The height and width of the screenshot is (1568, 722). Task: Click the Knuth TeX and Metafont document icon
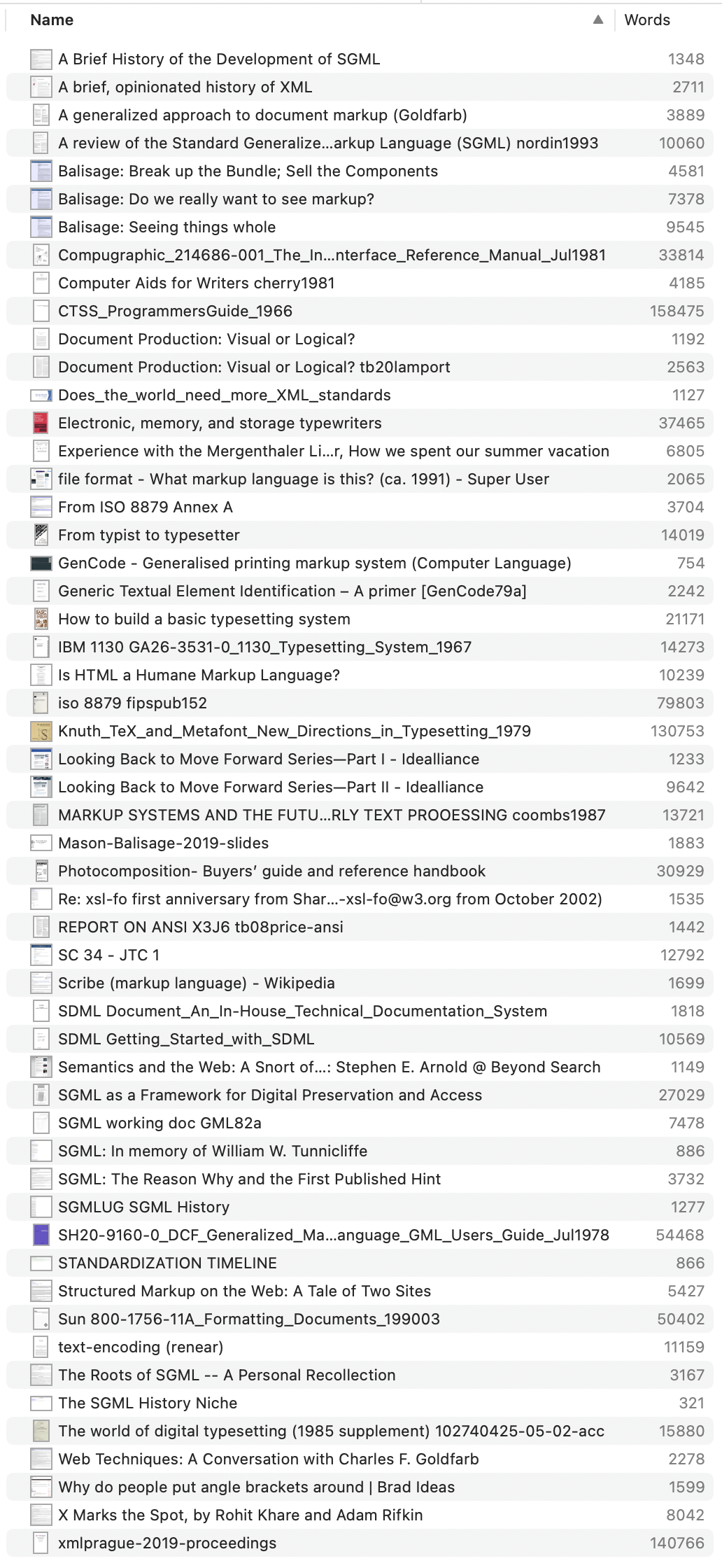(x=41, y=731)
